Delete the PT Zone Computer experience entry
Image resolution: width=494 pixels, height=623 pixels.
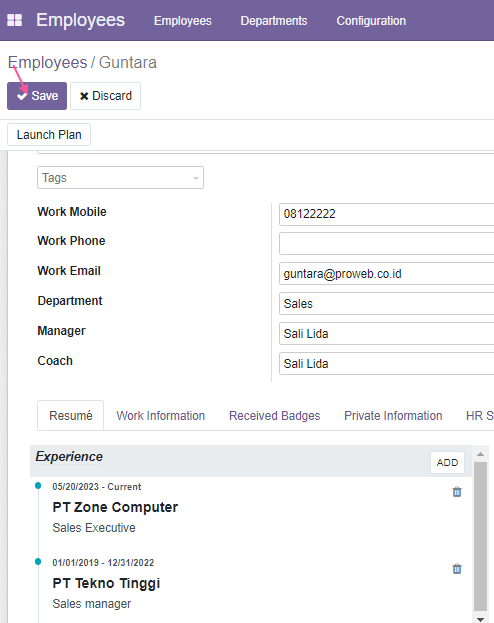click(457, 492)
